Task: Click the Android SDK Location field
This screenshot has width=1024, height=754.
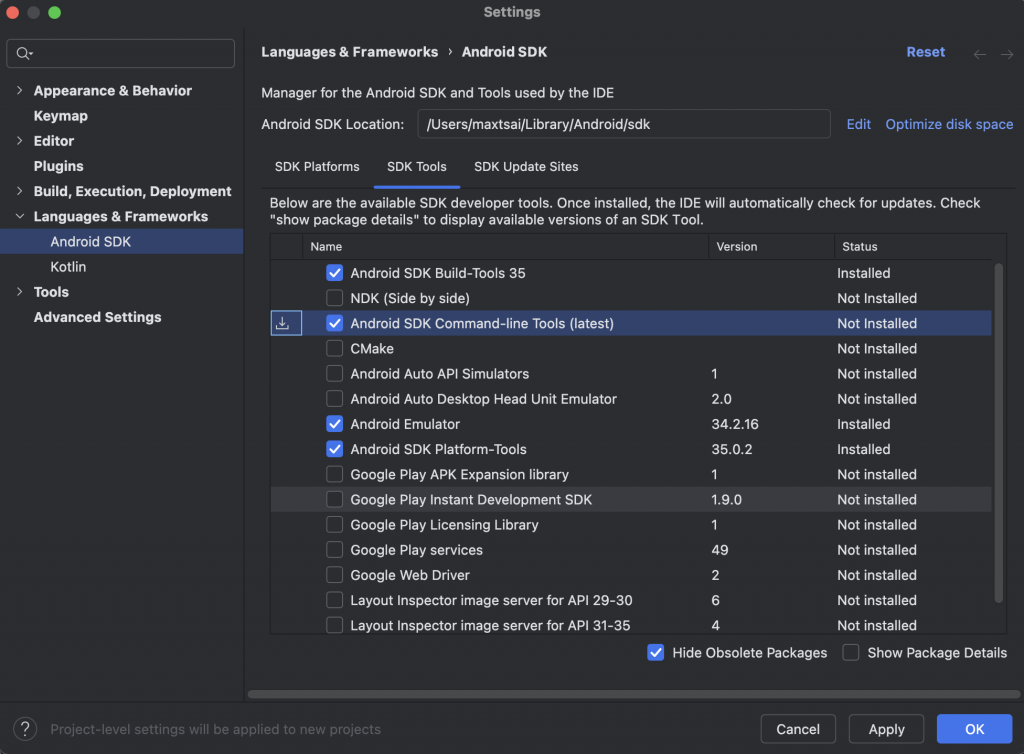Action: coord(624,124)
